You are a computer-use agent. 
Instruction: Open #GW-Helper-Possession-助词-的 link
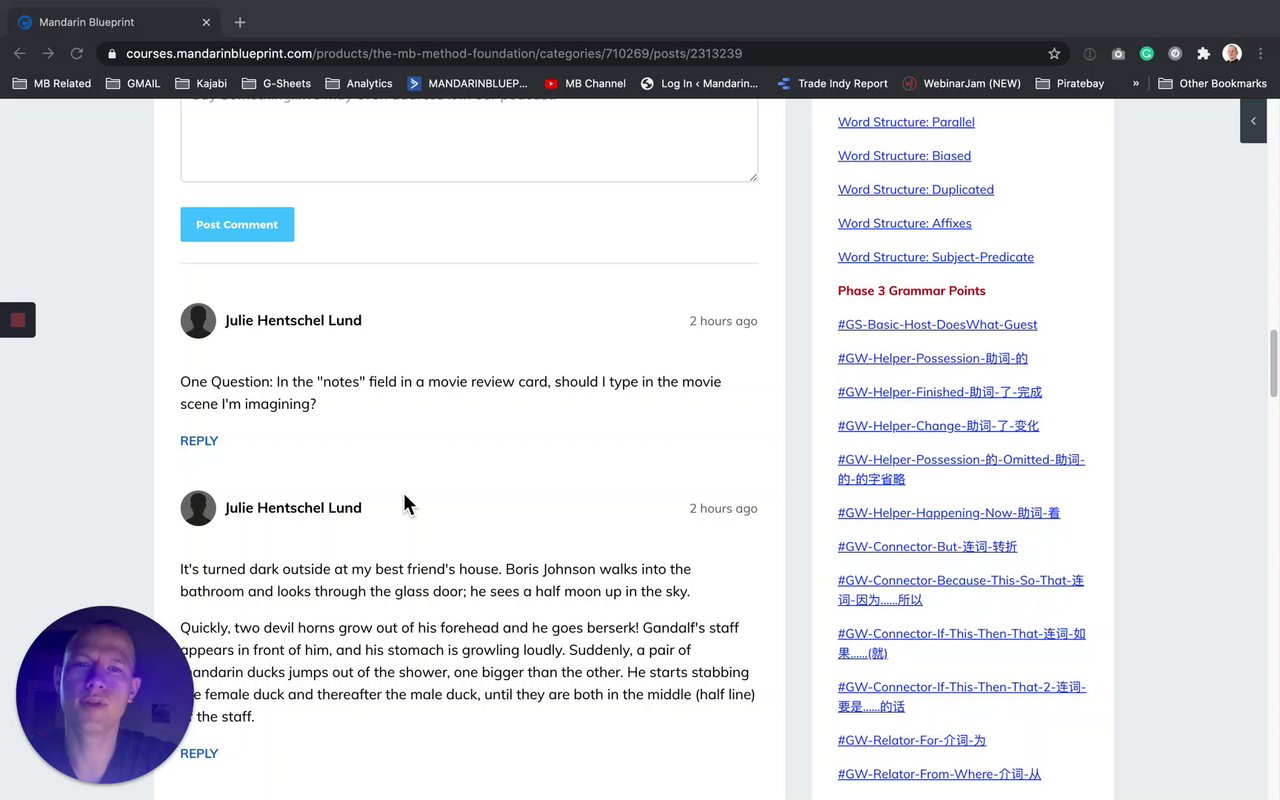coord(933,358)
